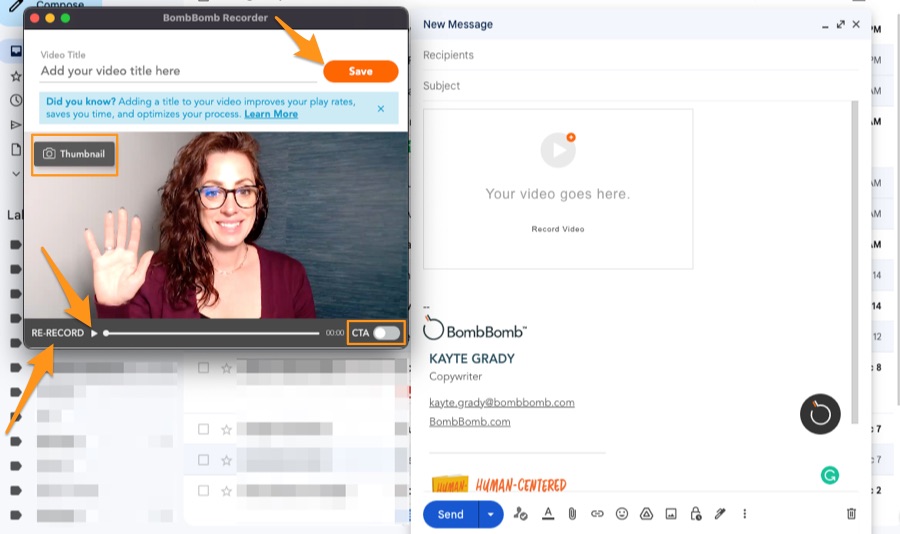Viewport: 900px width, 534px height.
Task: Insert photo with the image icon
Action: tap(671, 514)
